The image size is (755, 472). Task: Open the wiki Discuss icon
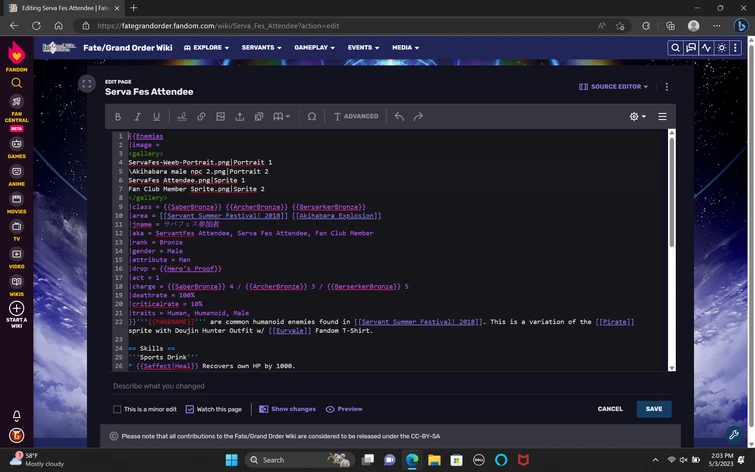(691, 48)
